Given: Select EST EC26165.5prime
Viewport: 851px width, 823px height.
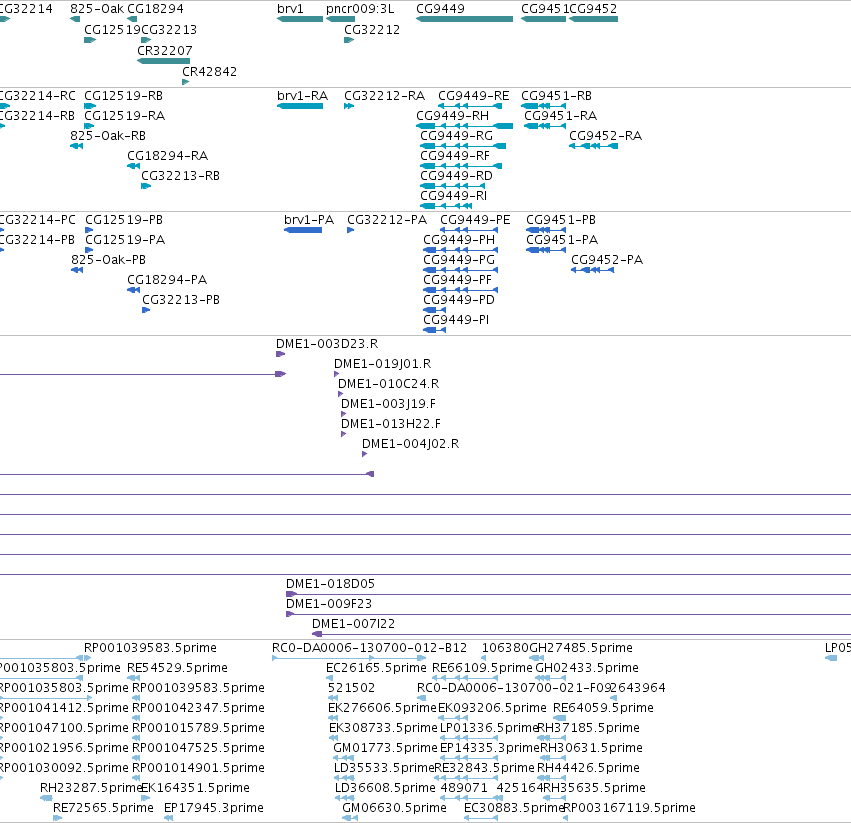Looking at the screenshot, I should click(329, 678).
